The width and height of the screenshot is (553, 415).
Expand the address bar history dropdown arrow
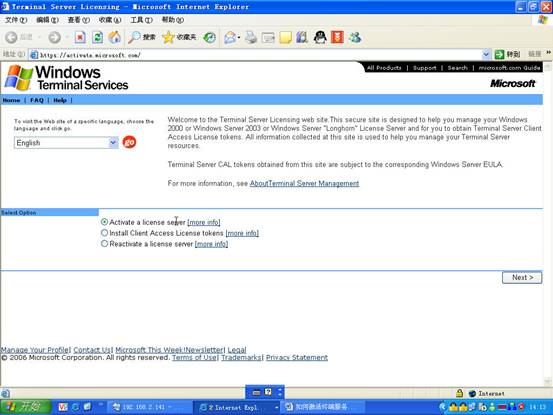coord(486,54)
